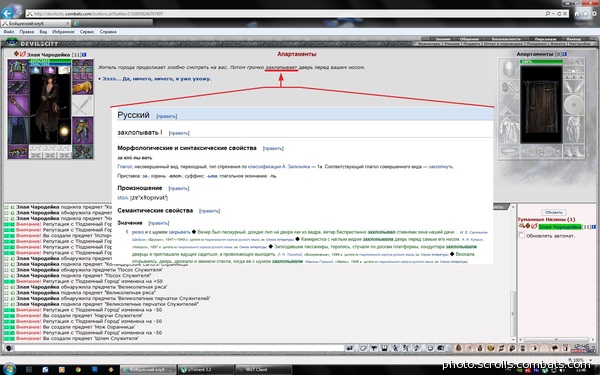Click the green health bar above the character

coord(50,60)
